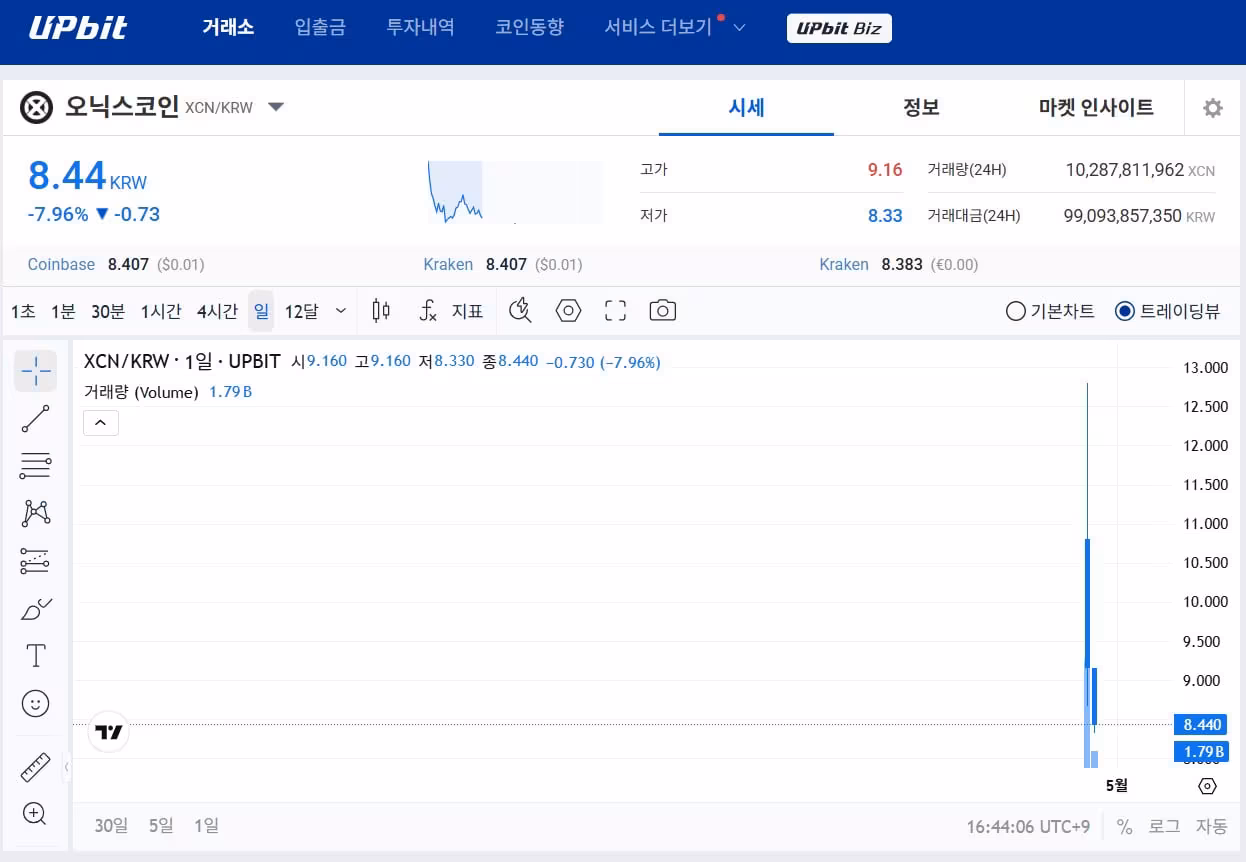Open the 마켓 인사이트 tab
Screen dimensions: 1246x862
[1095, 107]
